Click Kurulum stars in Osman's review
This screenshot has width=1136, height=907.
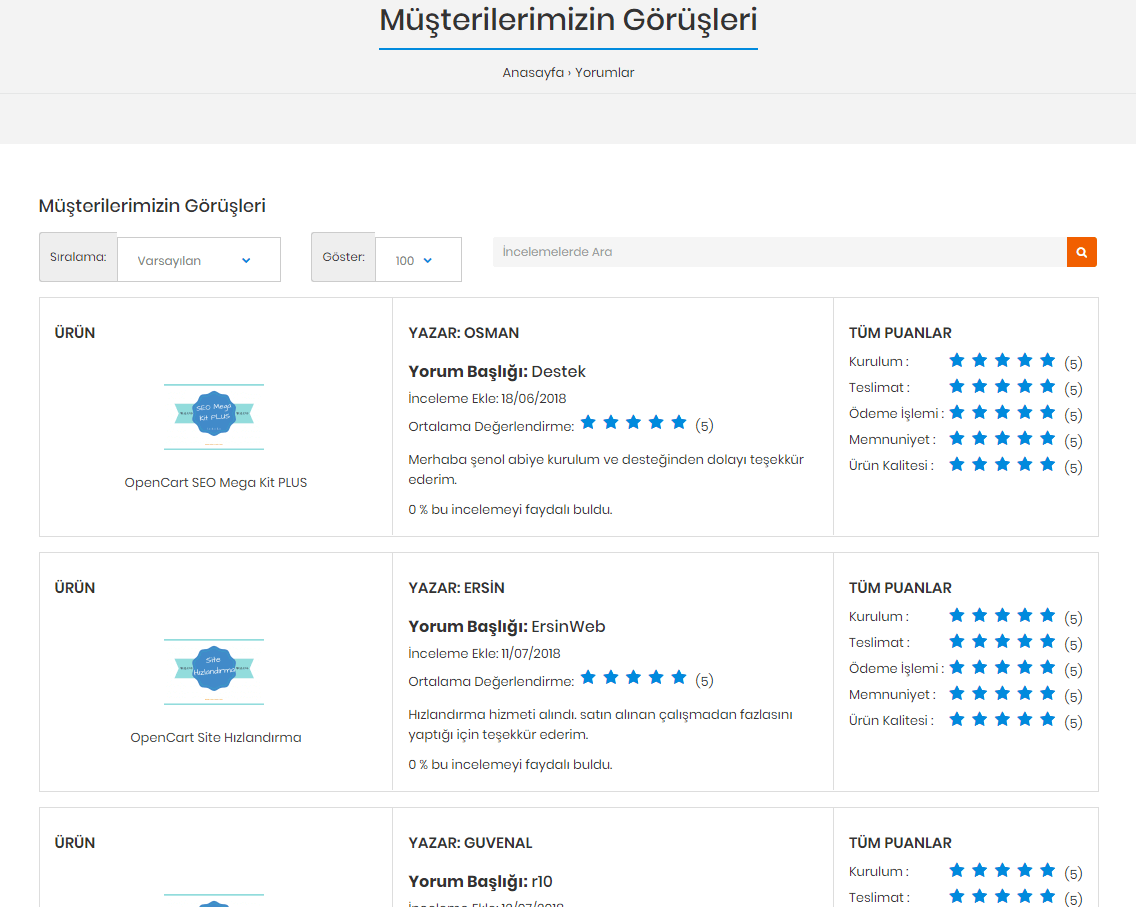1002,361
